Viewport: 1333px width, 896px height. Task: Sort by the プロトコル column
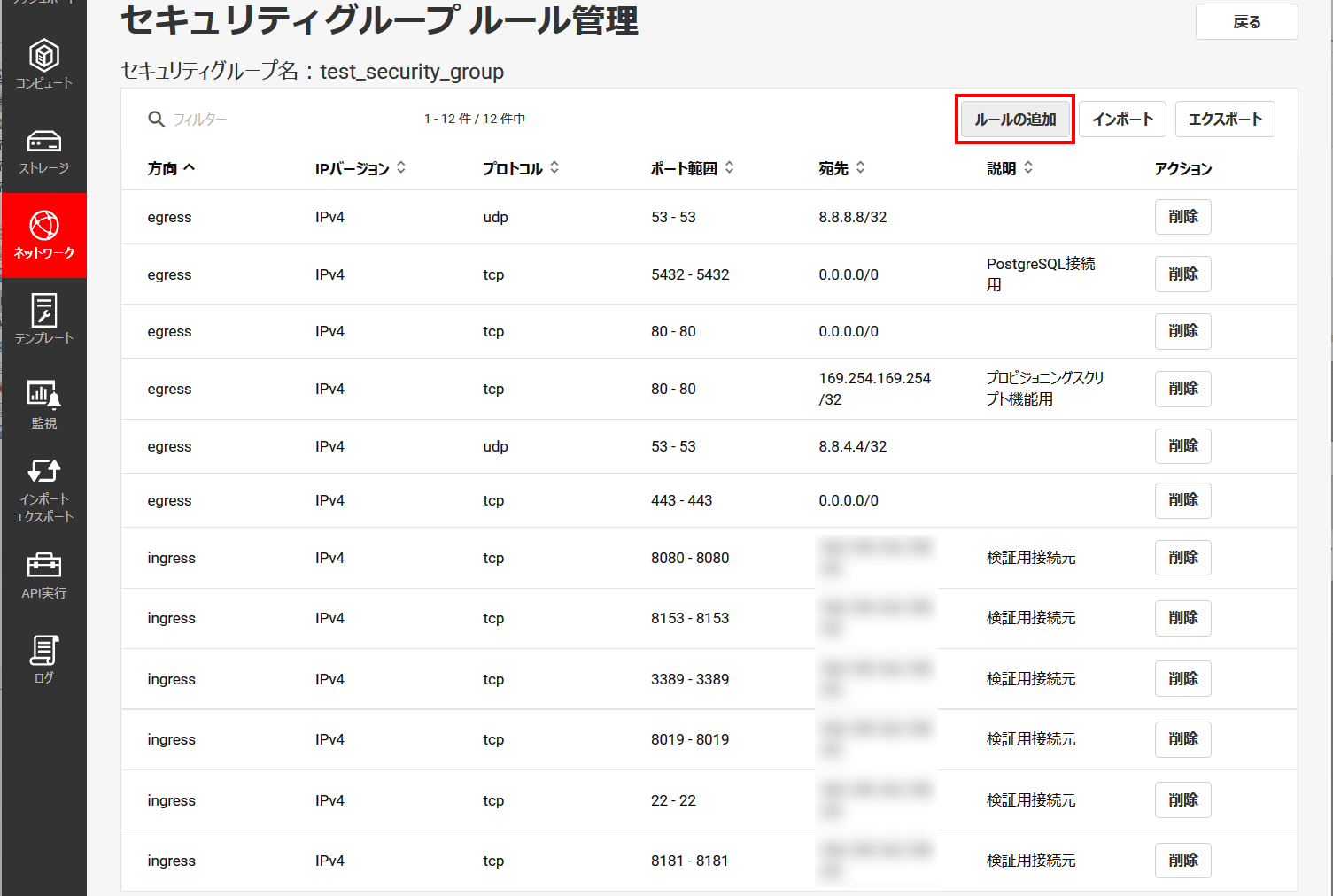tap(521, 168)
